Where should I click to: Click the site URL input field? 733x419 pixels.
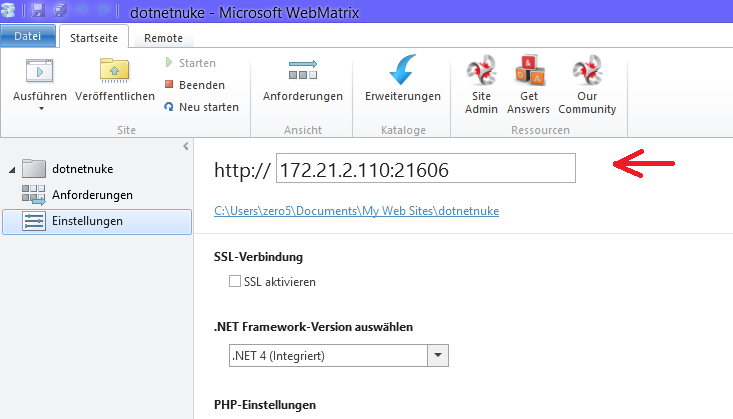point(425,169)
